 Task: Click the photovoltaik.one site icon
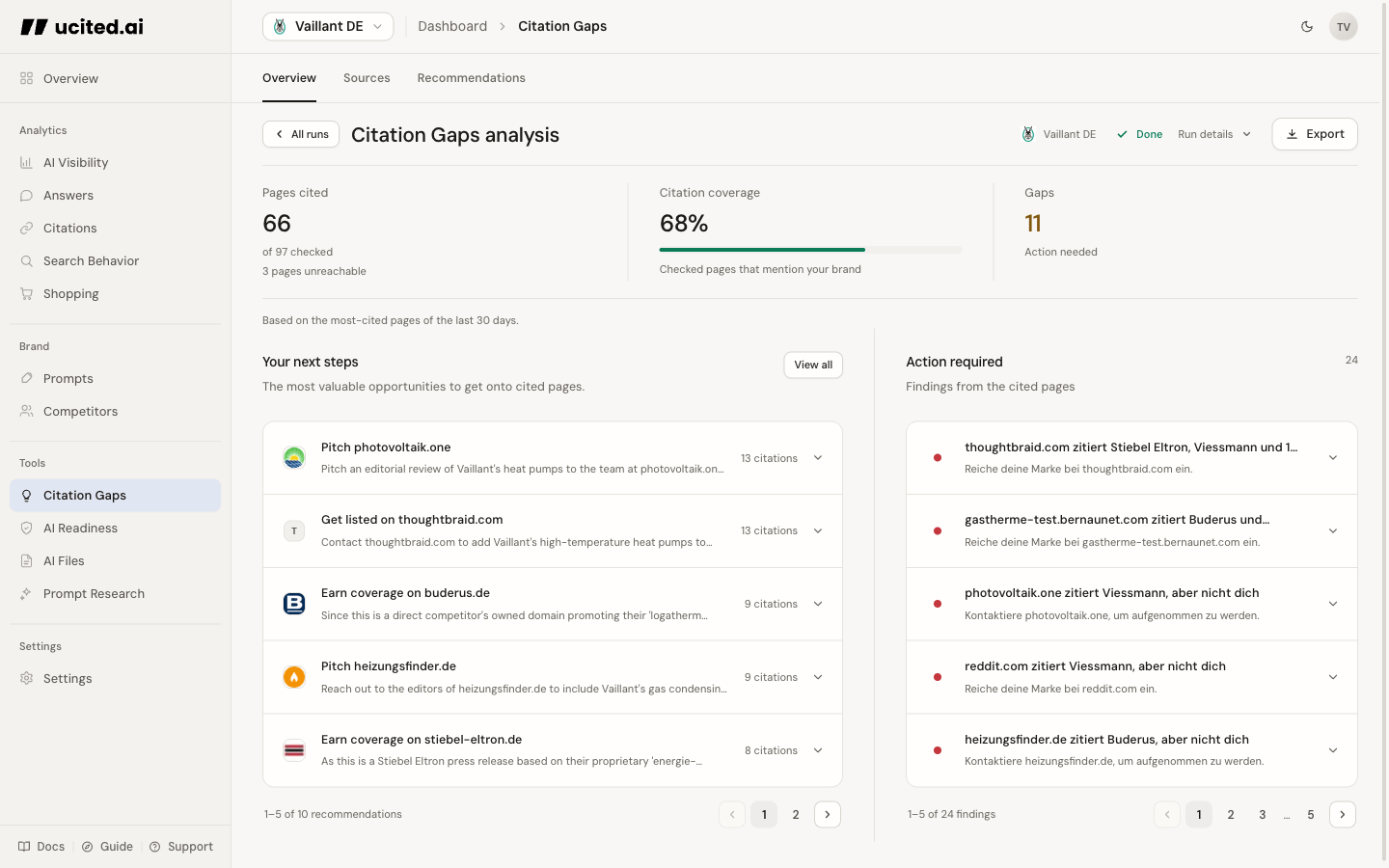click(294, 458)
